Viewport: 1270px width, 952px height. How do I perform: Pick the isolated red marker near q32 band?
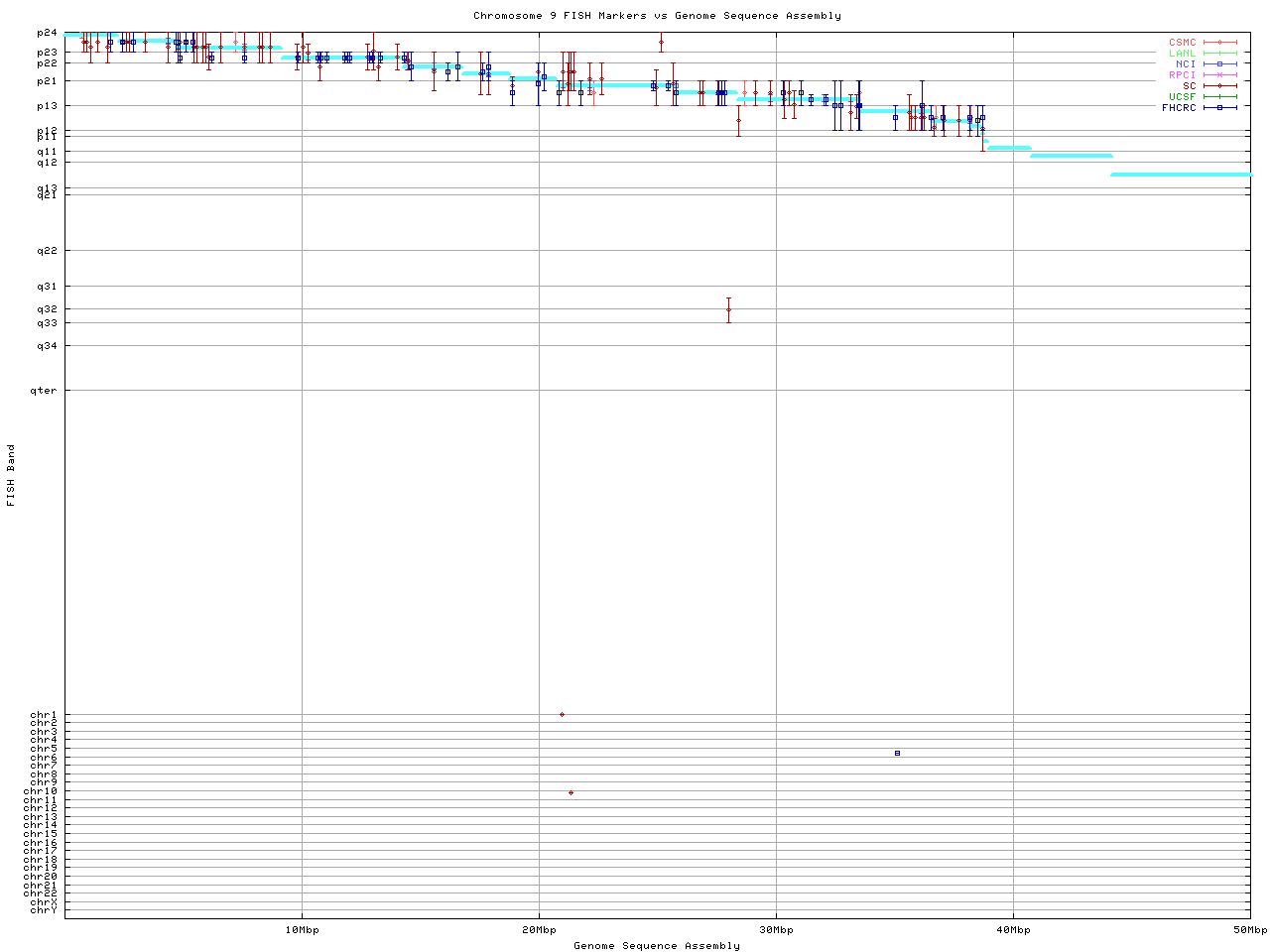coord(728,310)
